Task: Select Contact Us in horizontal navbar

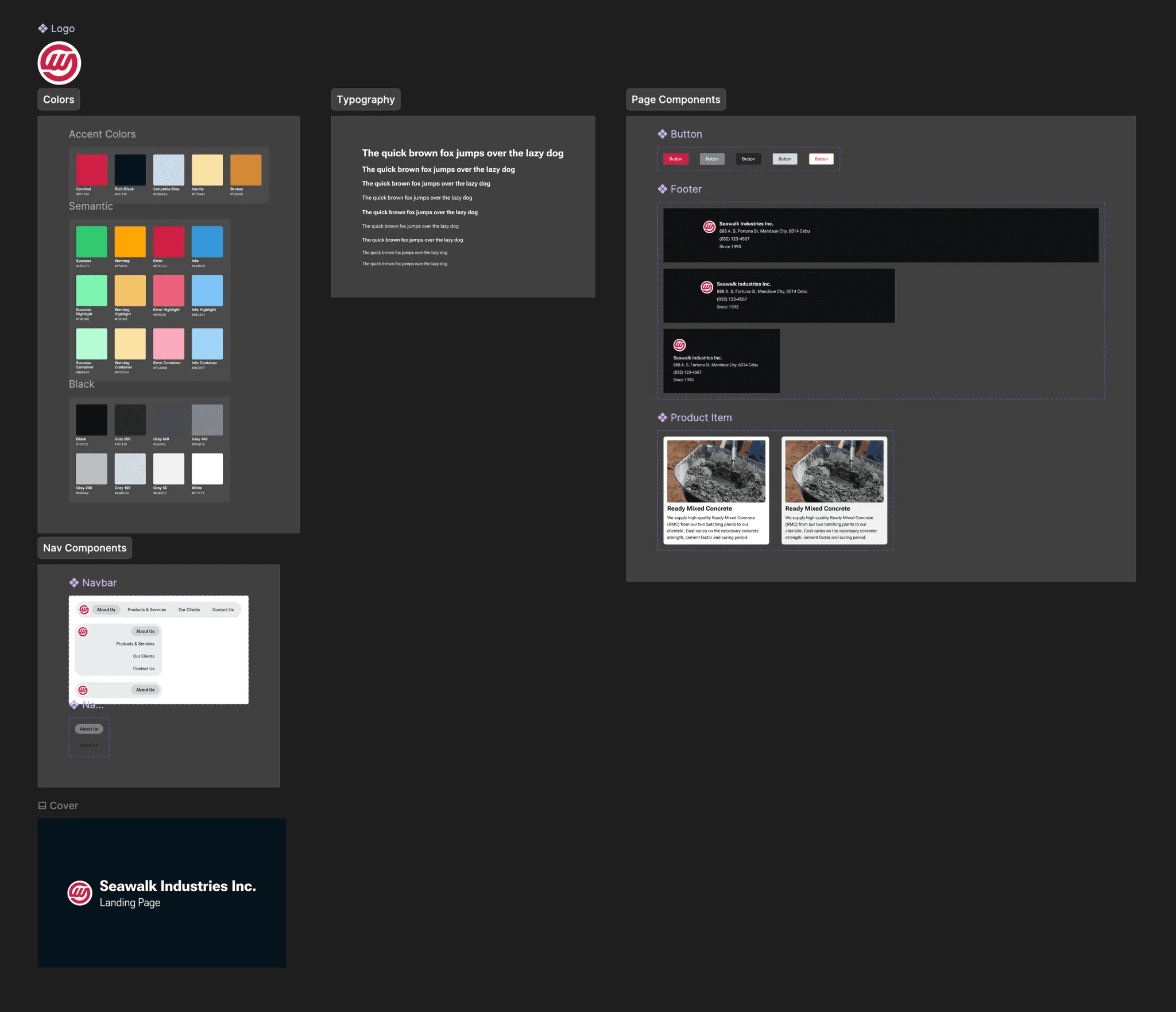Action: point(223,610)
